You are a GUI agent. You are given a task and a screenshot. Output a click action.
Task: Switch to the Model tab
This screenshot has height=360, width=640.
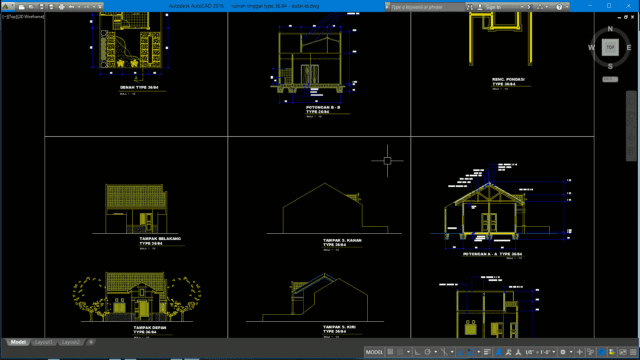[x=18, y=342]
